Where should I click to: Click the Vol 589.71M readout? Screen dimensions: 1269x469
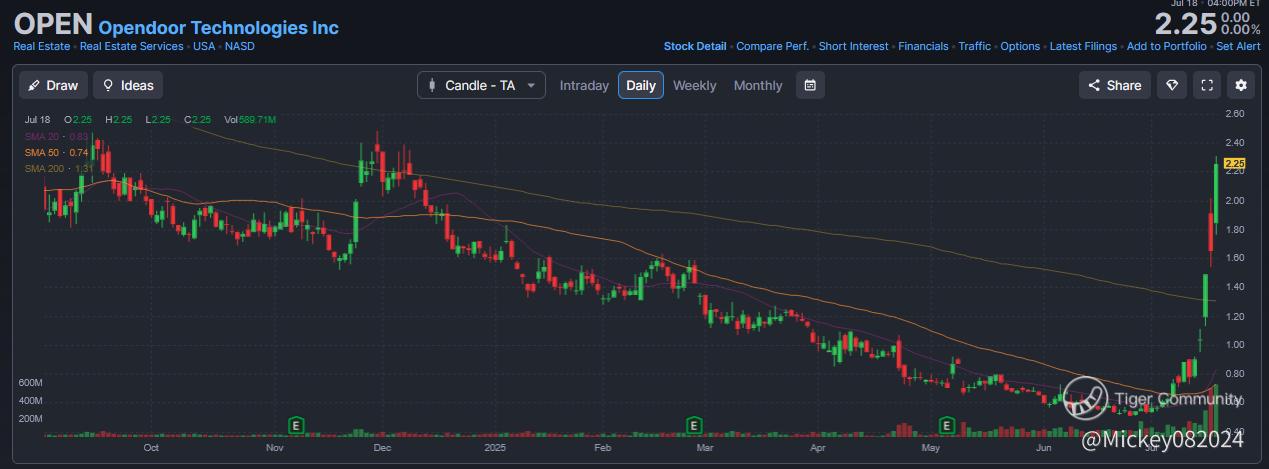tap(250, 120)
